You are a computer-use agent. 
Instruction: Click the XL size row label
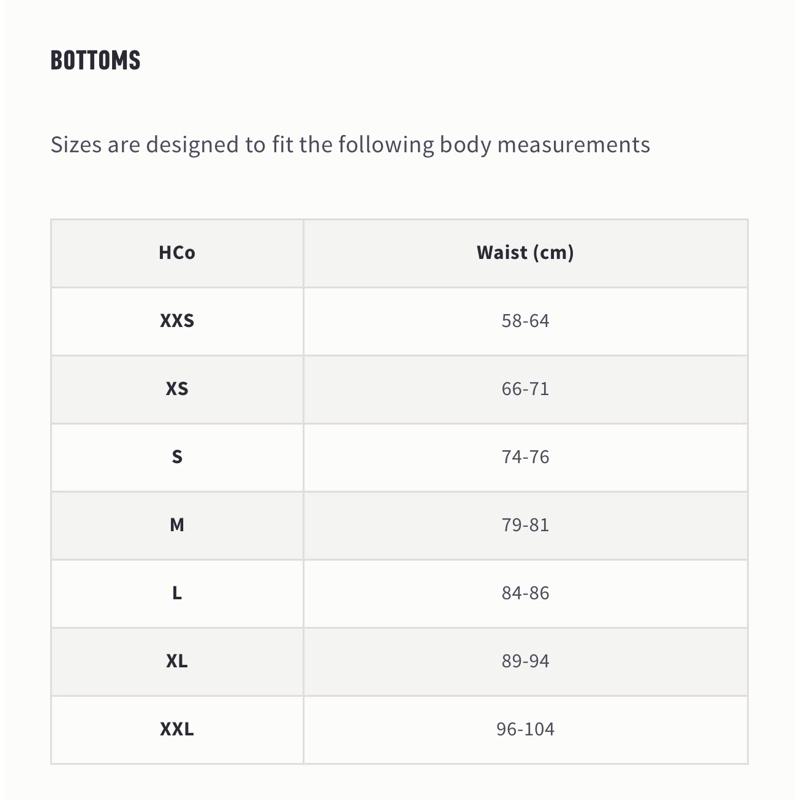click(x=177, y=661)
